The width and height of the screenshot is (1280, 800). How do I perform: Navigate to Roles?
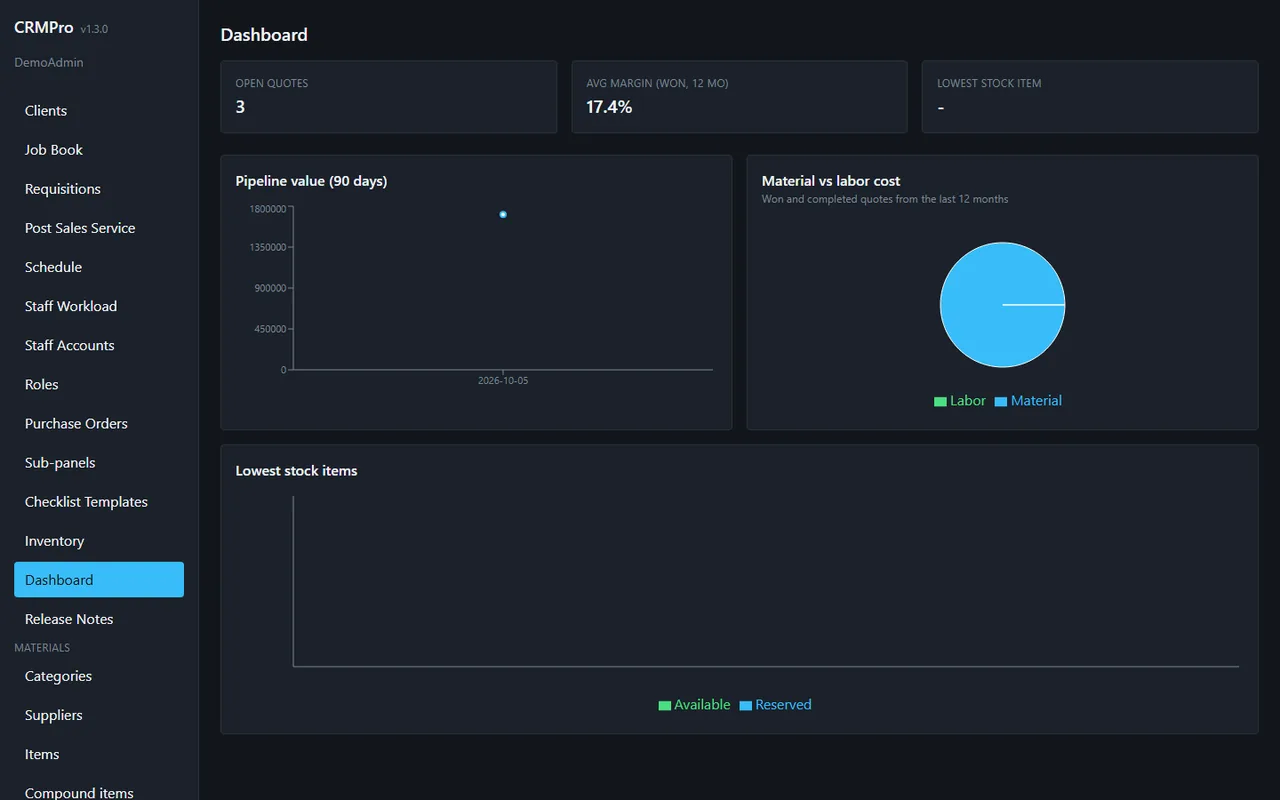click(99, 384)
